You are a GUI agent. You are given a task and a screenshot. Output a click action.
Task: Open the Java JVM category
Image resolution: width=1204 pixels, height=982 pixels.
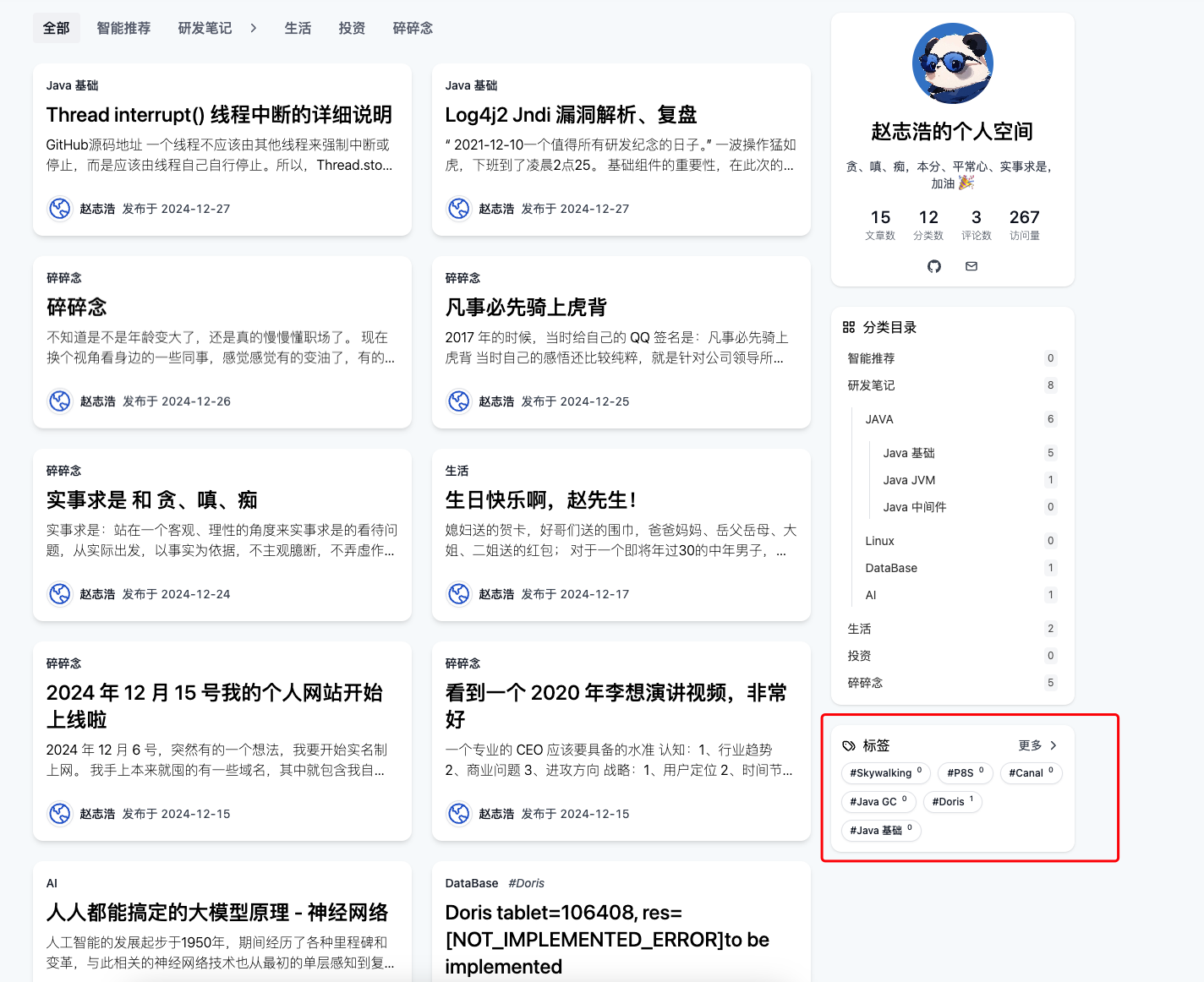coord(909,480)
